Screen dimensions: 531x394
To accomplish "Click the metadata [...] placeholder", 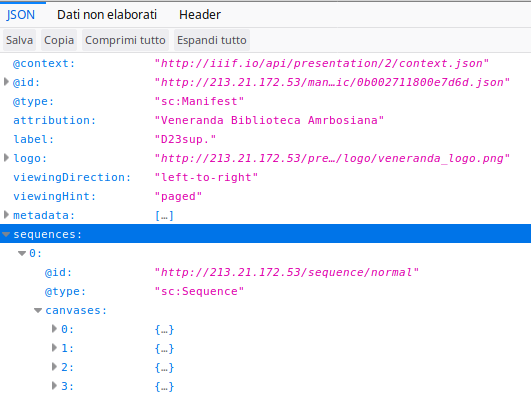I will pyautogui.click(x=164, y=215).
